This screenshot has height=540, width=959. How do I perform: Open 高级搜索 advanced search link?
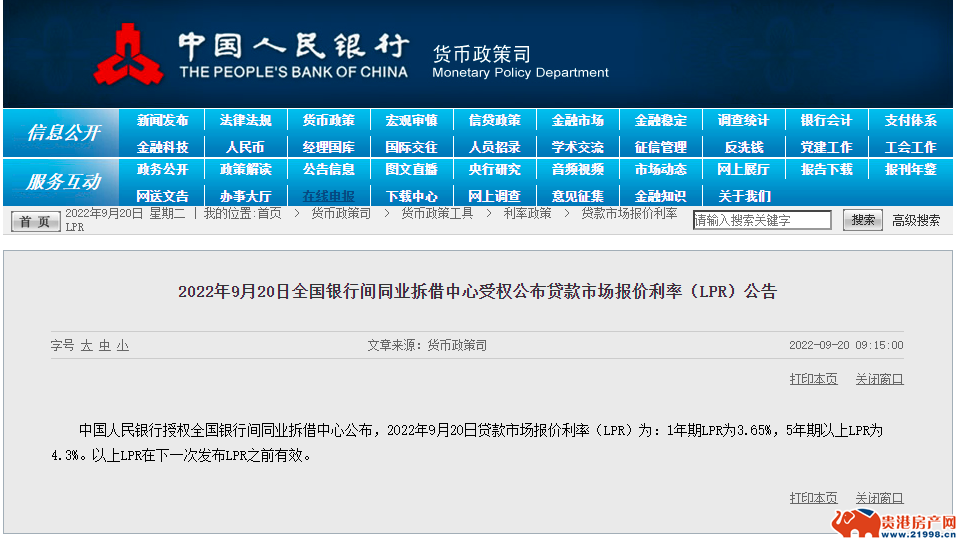(916, 220)
